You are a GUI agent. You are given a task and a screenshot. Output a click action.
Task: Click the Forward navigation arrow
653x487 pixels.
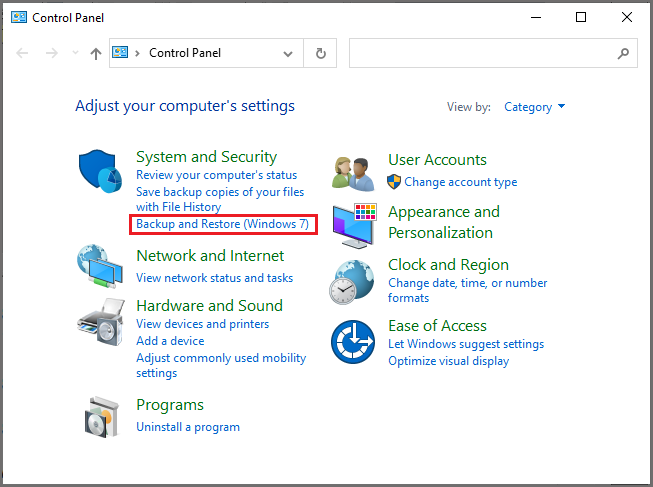[x=52, y=53]
